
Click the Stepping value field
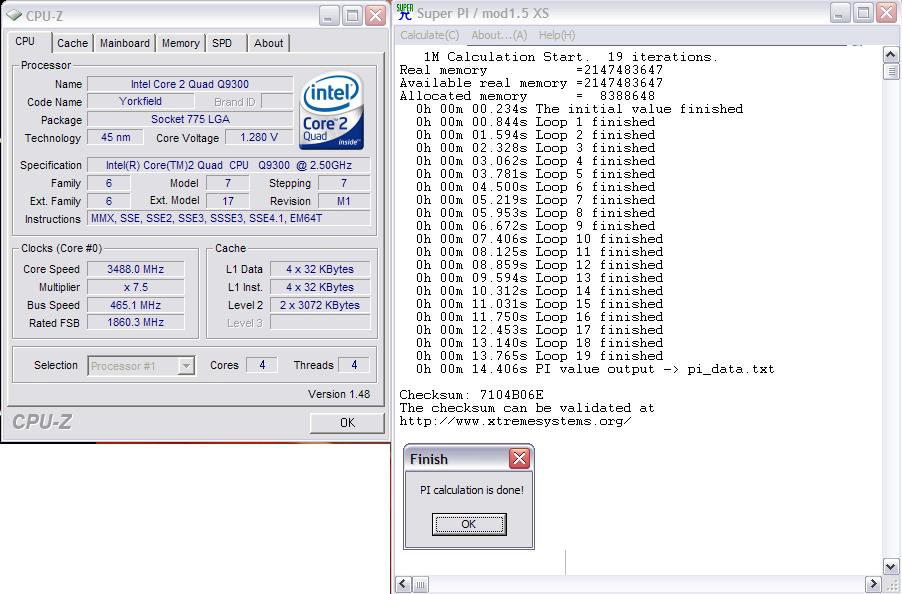[x=344, y=183]
